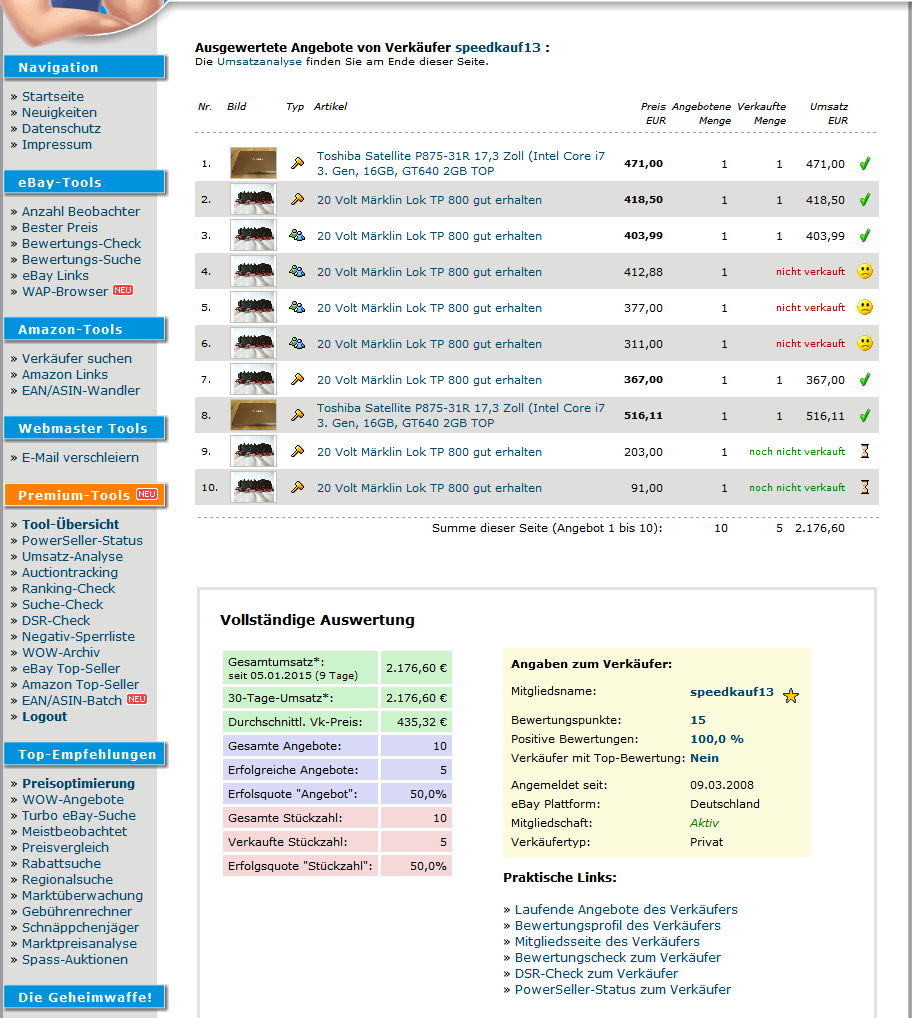Open the Umsatzanalyse link below the heading
The image size is (912, 1018).
(259, 62)
